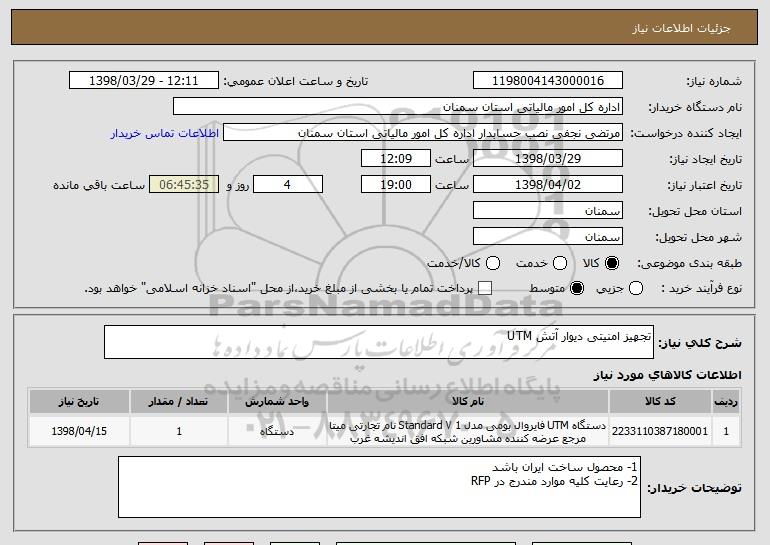Image resolution: width=770 pixels, height=545 pixels.
Task: Select the متوسط purchase type radio
Action: coord(577,288)
